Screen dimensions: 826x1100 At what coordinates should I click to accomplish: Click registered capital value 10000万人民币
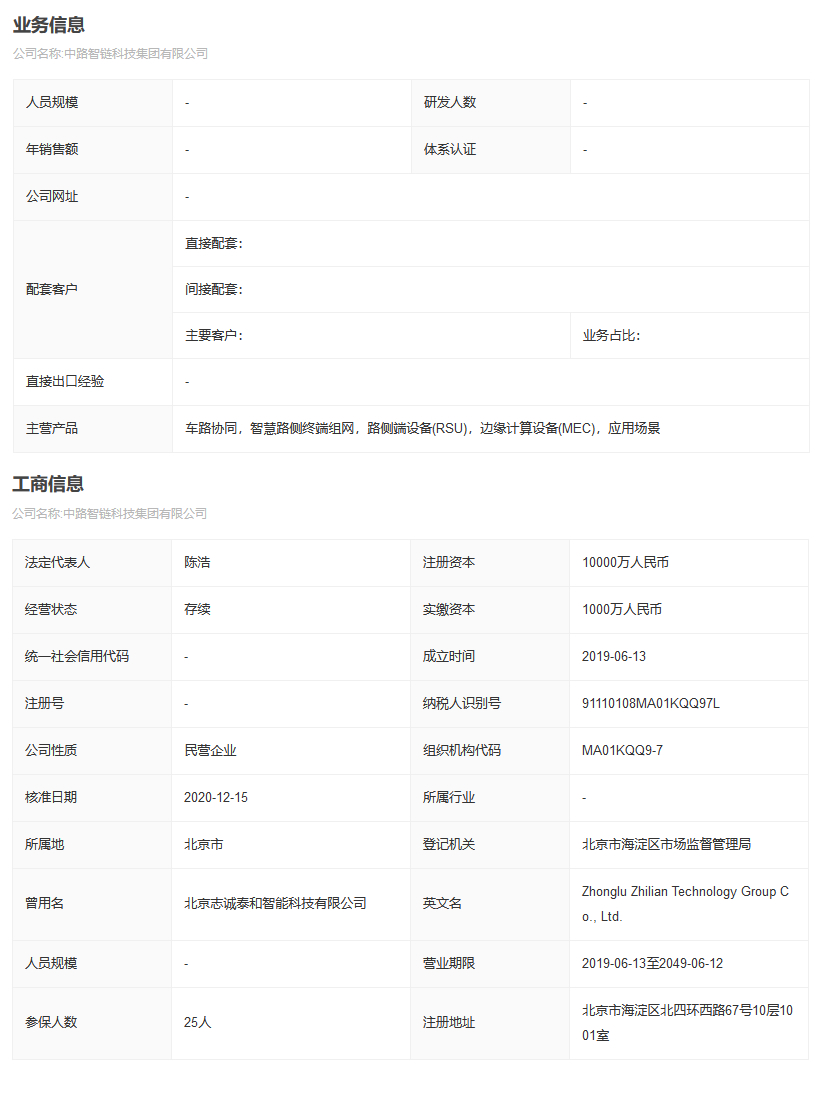625,563
